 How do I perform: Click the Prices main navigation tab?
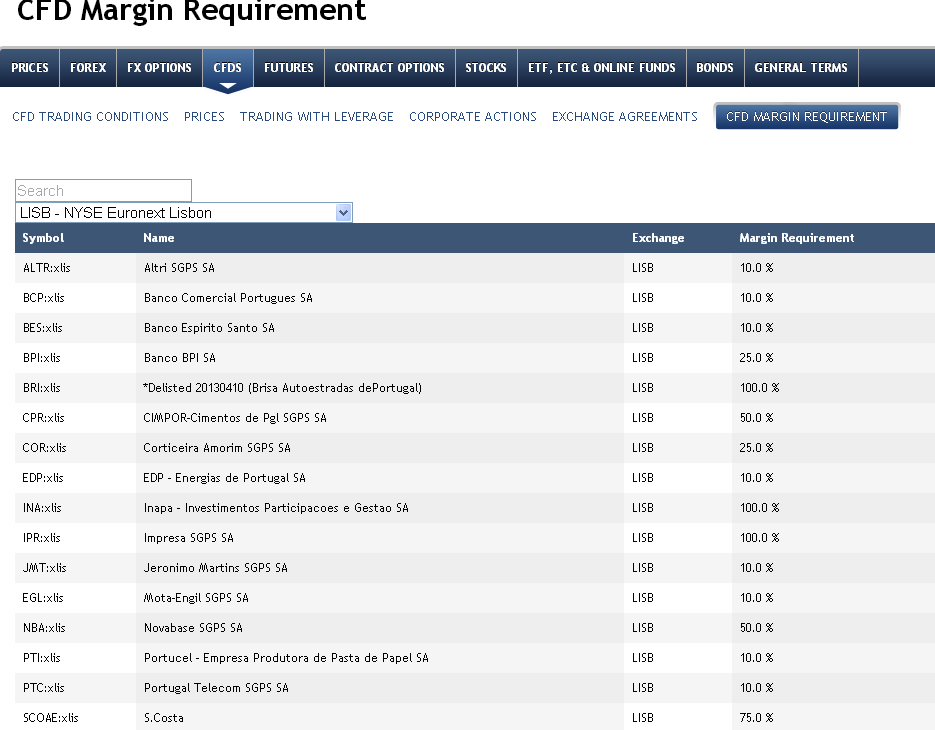pos(30,68)
